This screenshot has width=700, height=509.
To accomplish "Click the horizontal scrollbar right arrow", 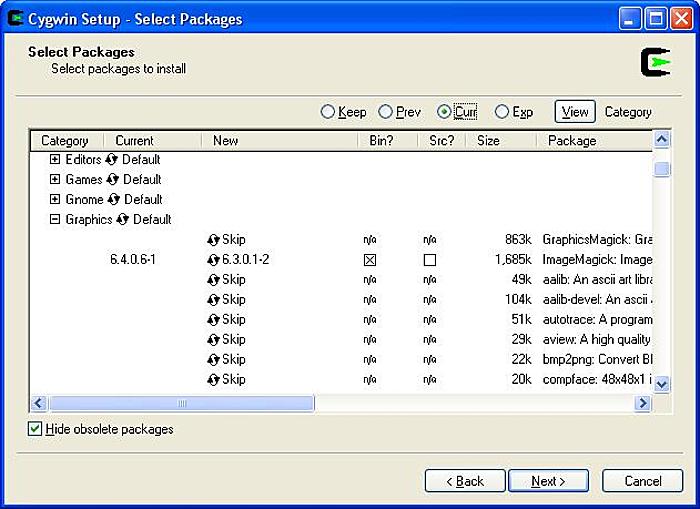I will coord(642,403).
